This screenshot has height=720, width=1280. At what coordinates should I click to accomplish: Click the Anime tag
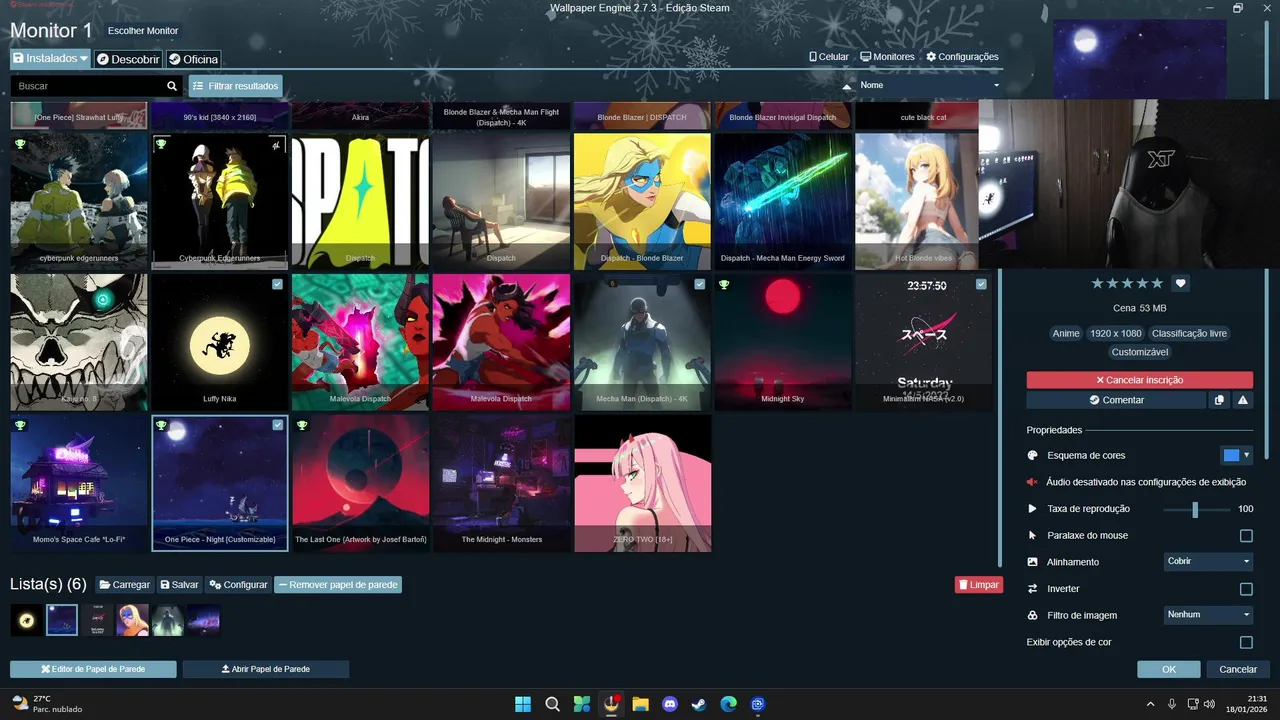point(1066,334)
